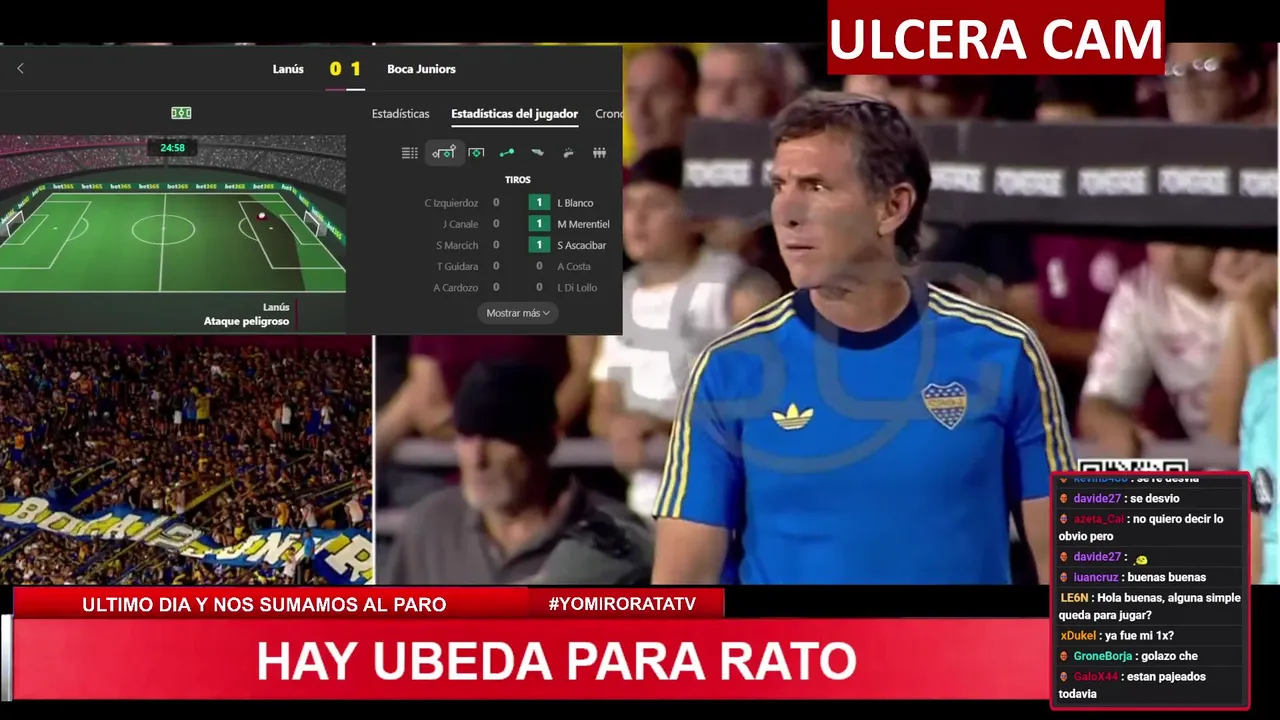Image resolution: width=1280 pixels, height=720 pixels.
Task: Select Boca Juniors team name in the scoreboard
Action: pos(421,69)
